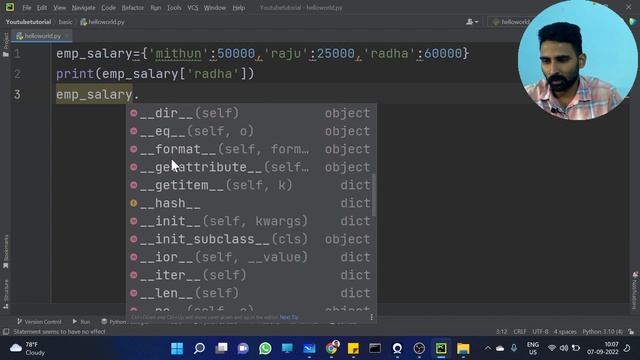Select __init_subclass__(cls) completion suggestion
Viewport: 640px width, 360px height.
pyautogui.click(x=251, y=239)
